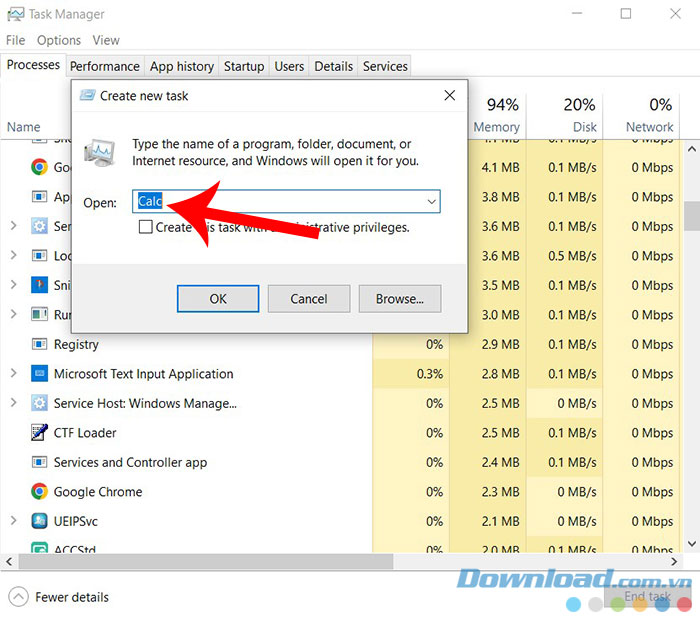Click the process icon in row with 0.5 MB/s
The width and height of the screenshot is (700, 621).
tap(39, 256)
